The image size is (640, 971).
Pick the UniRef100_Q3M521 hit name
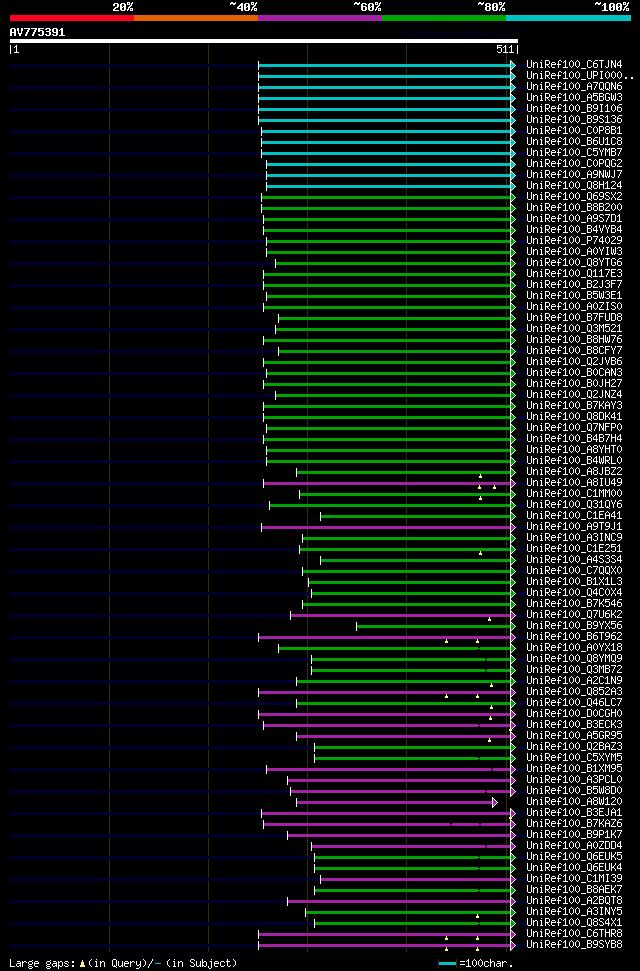(574, 329)
